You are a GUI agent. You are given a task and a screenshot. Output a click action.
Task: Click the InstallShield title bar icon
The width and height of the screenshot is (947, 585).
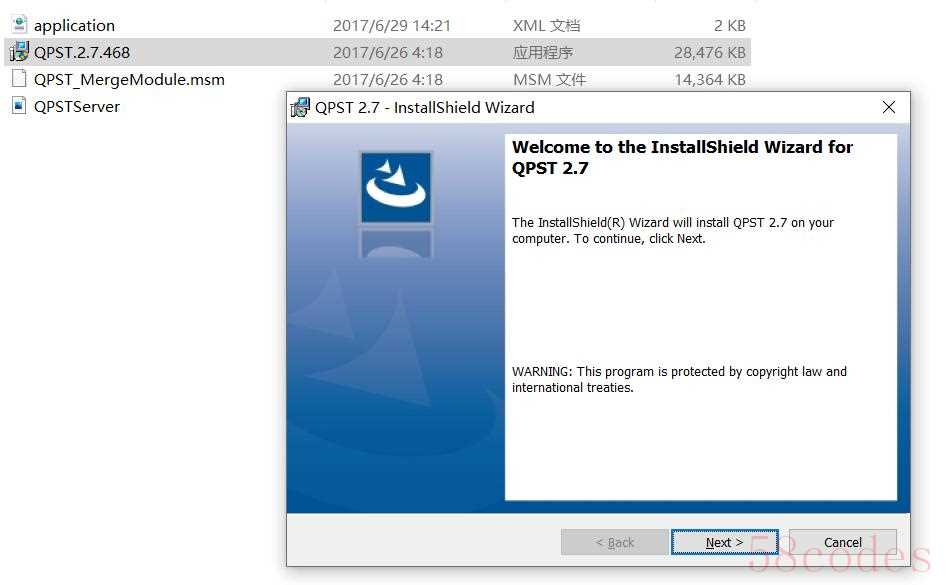(300, 107)
